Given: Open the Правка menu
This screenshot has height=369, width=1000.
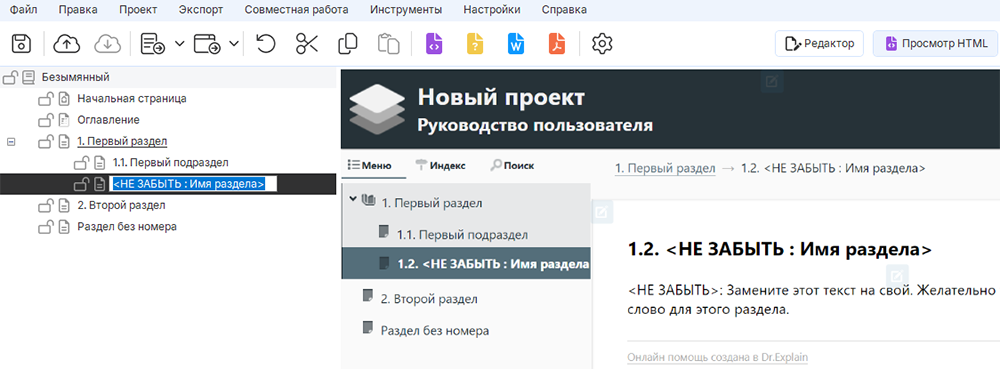Looking at the screenshot, I should point(77,10).
